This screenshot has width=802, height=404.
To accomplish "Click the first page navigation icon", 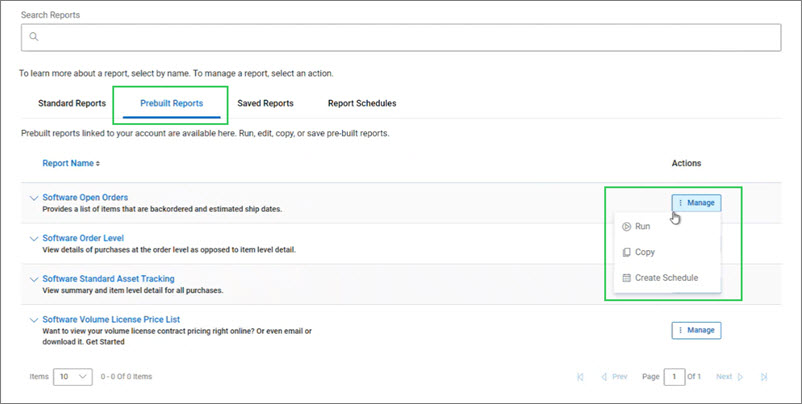I will [x=580, y=377].
